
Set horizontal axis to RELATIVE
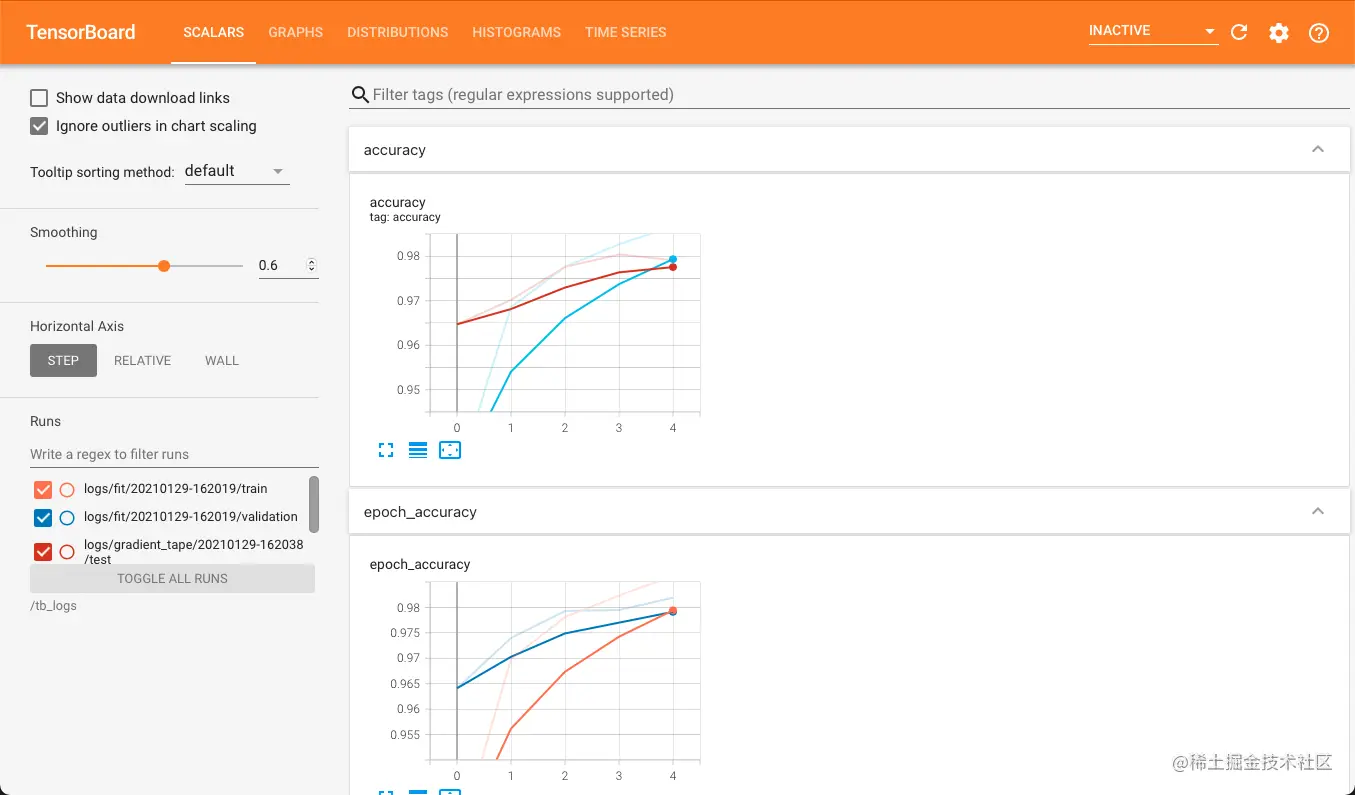tap(142, 360)
